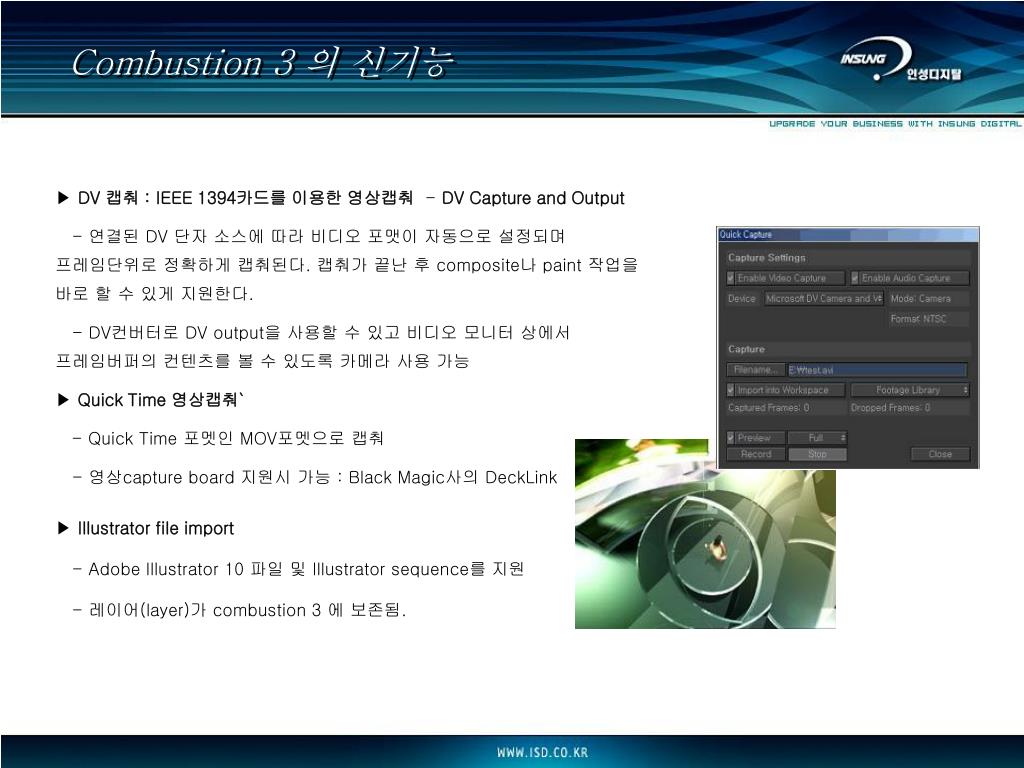Screen dimensions: 1024x768
Task: Click the "Mode: Camera" text
Action: (921, 298)
